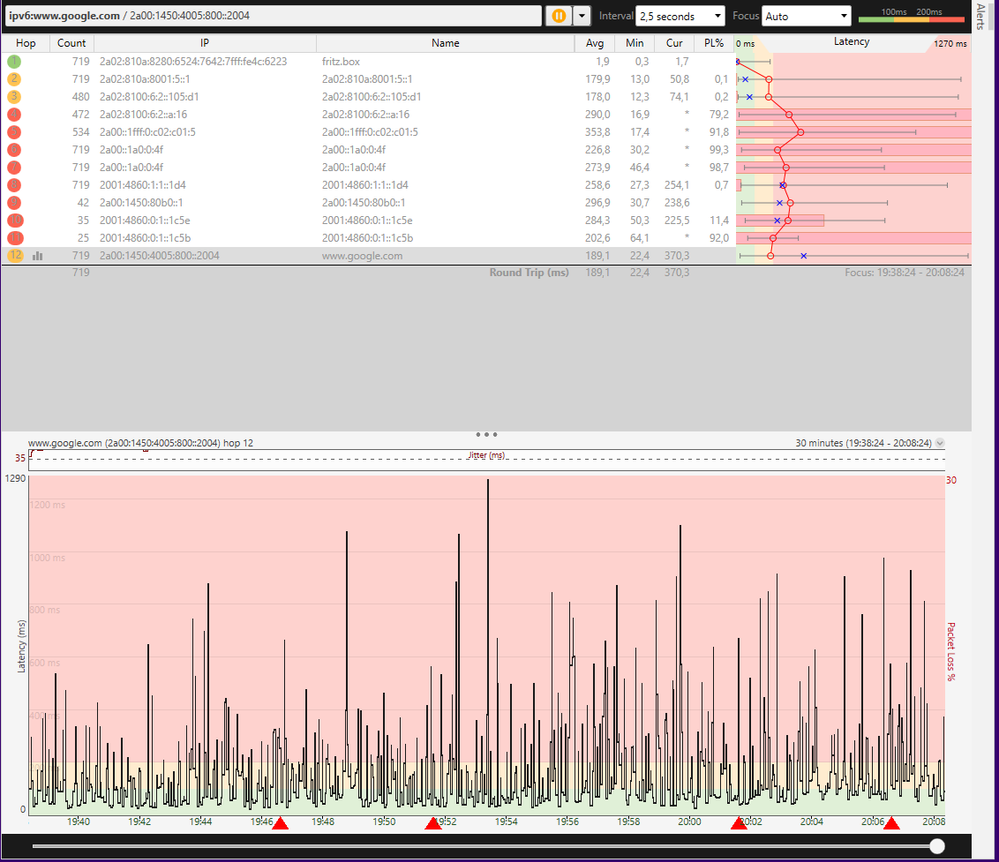
Task: Sort by the PL% column header
Action: pos(713,43)
